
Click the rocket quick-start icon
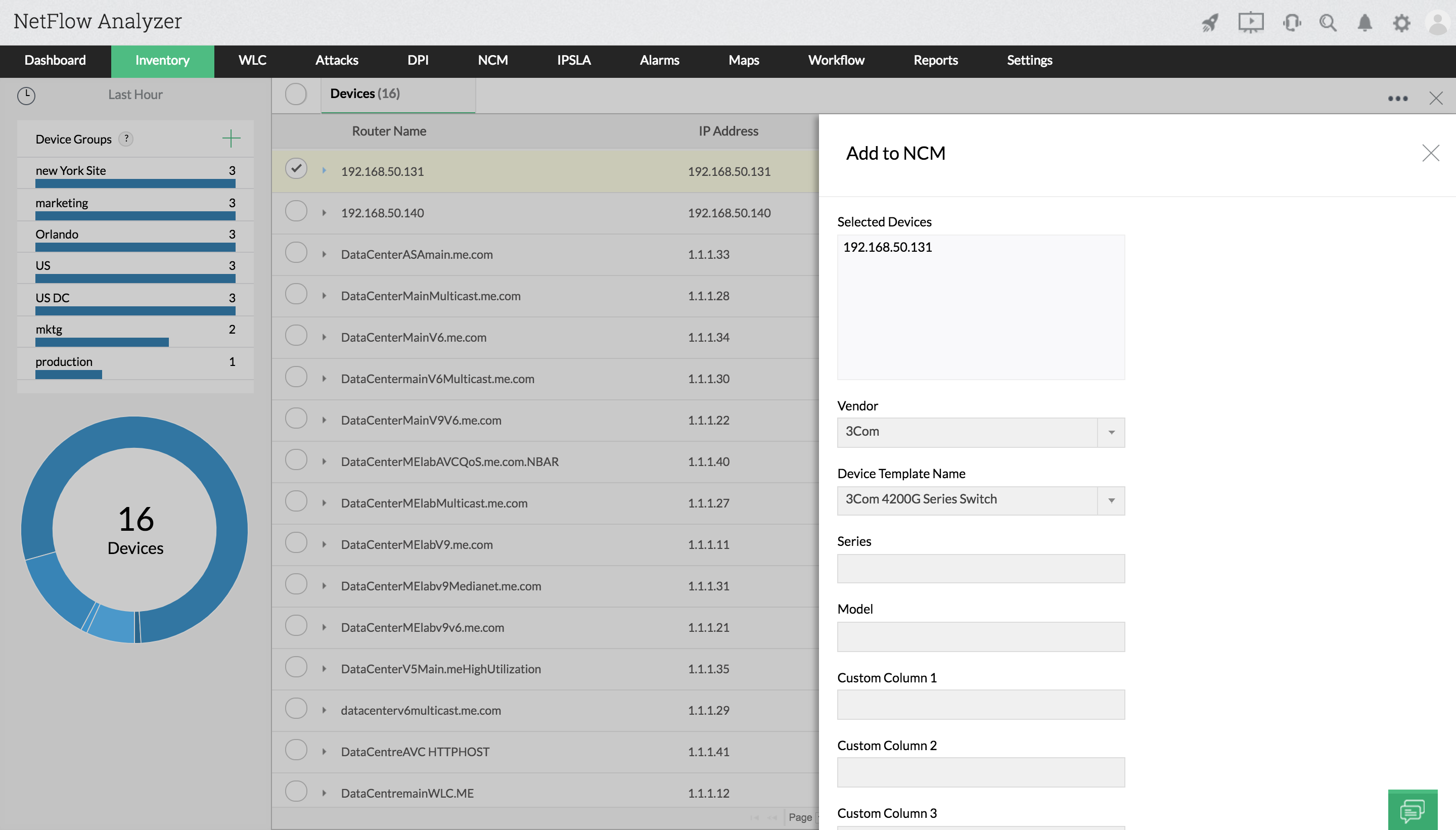[1210, 23]
